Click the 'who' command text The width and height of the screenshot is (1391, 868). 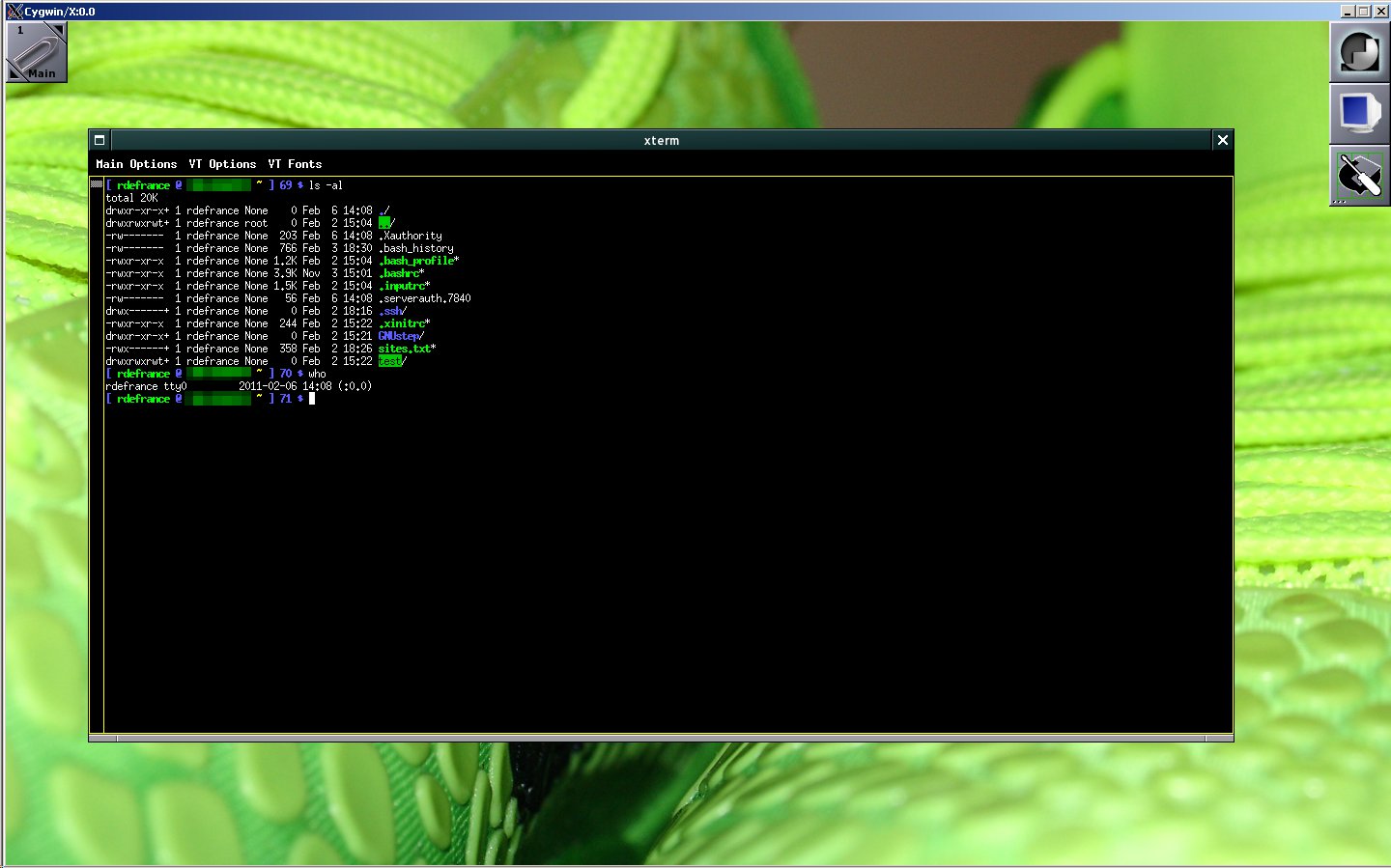click(x=317, y=374)
